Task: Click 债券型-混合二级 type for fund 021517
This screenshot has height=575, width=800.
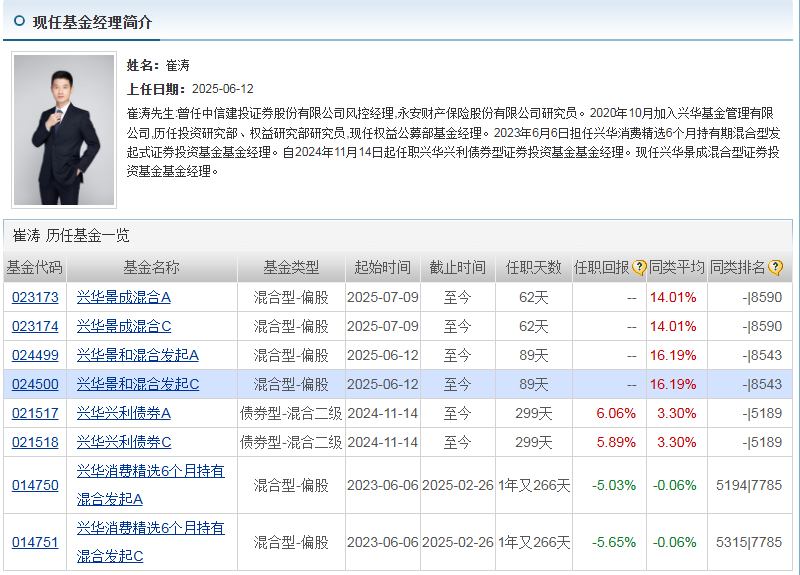Action: pyautogui.click(x=291, y=414)
